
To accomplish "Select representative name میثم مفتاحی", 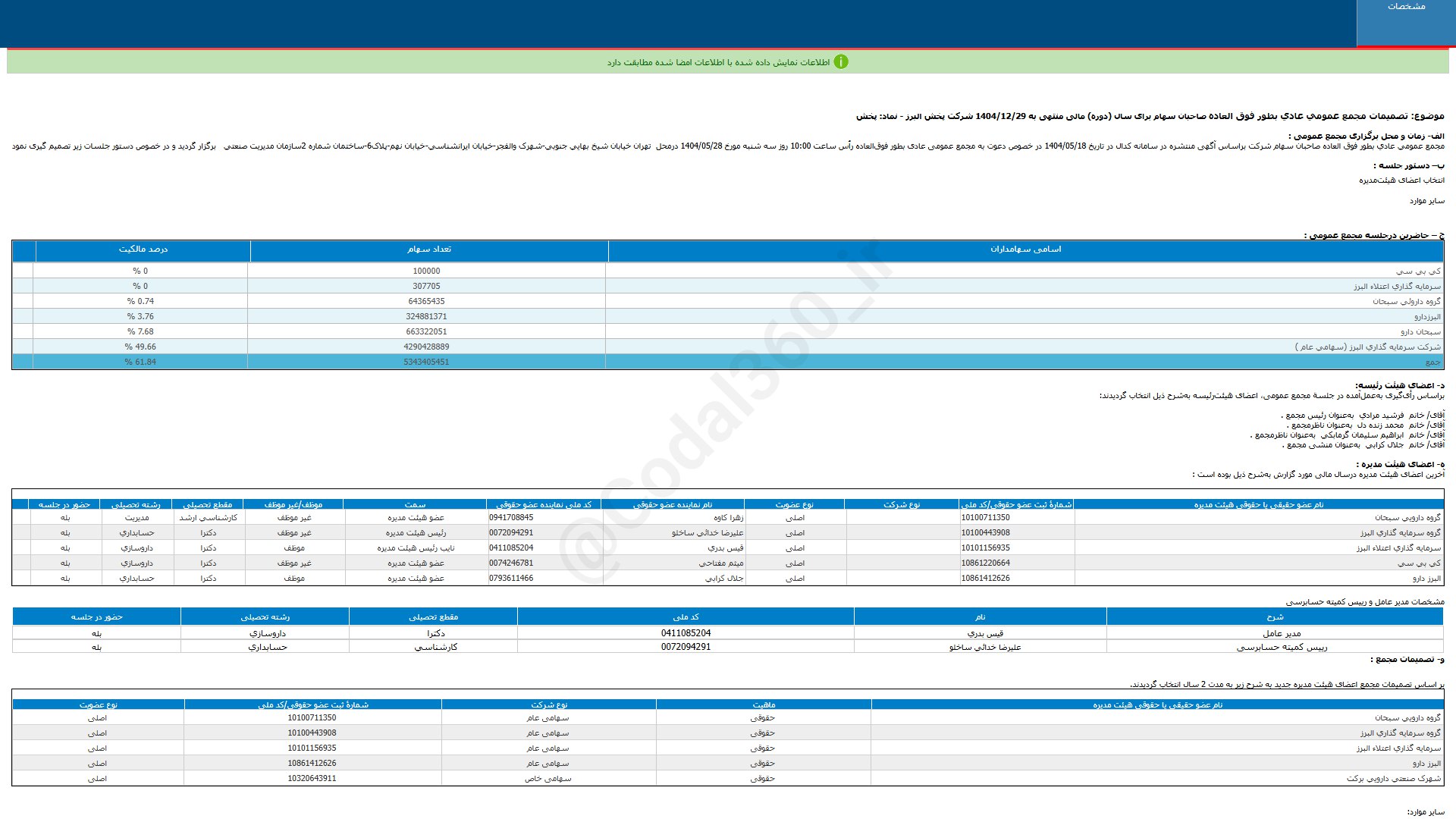I will (721, 563).
